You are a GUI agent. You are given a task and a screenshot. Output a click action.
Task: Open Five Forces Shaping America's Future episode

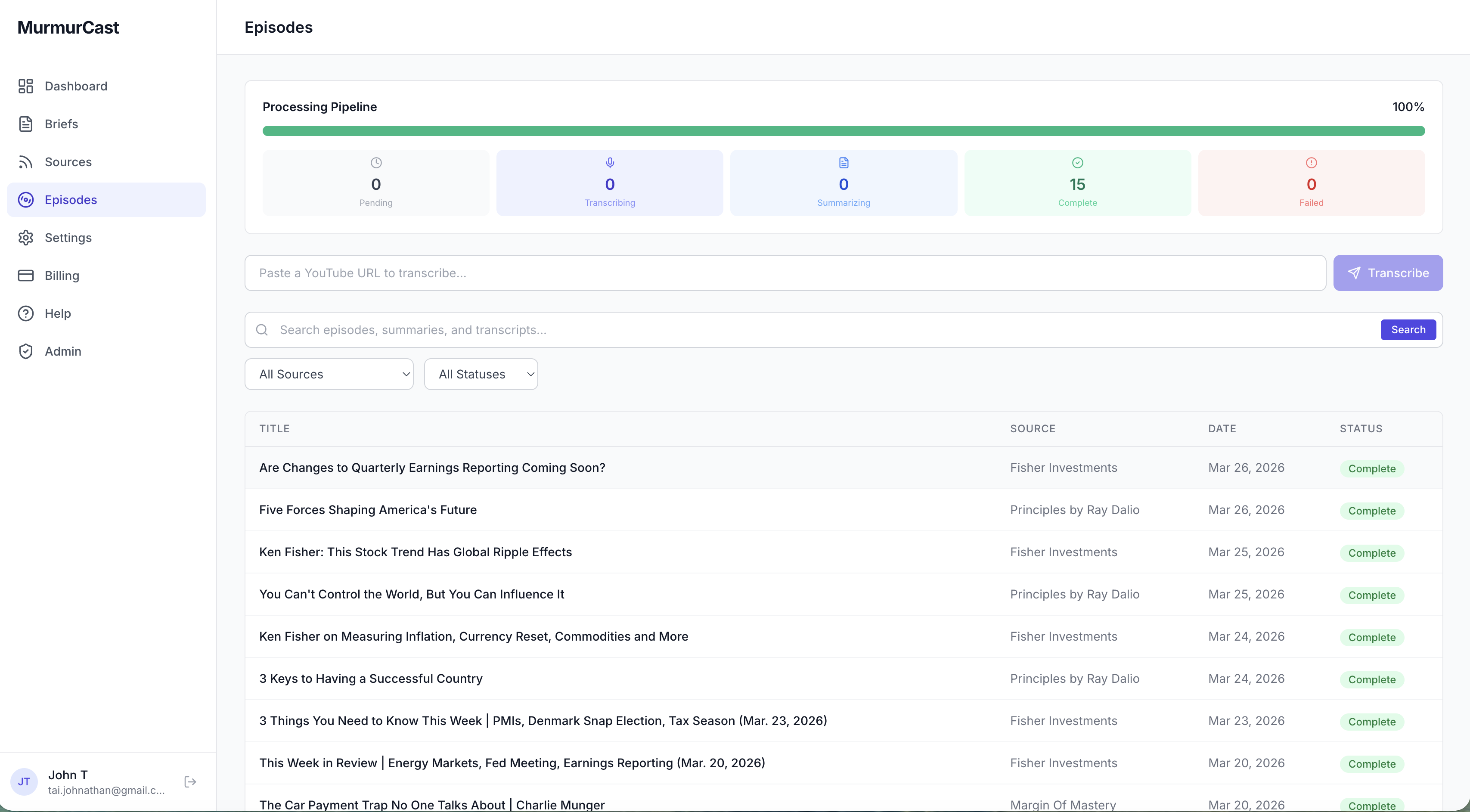coord(368,510)
